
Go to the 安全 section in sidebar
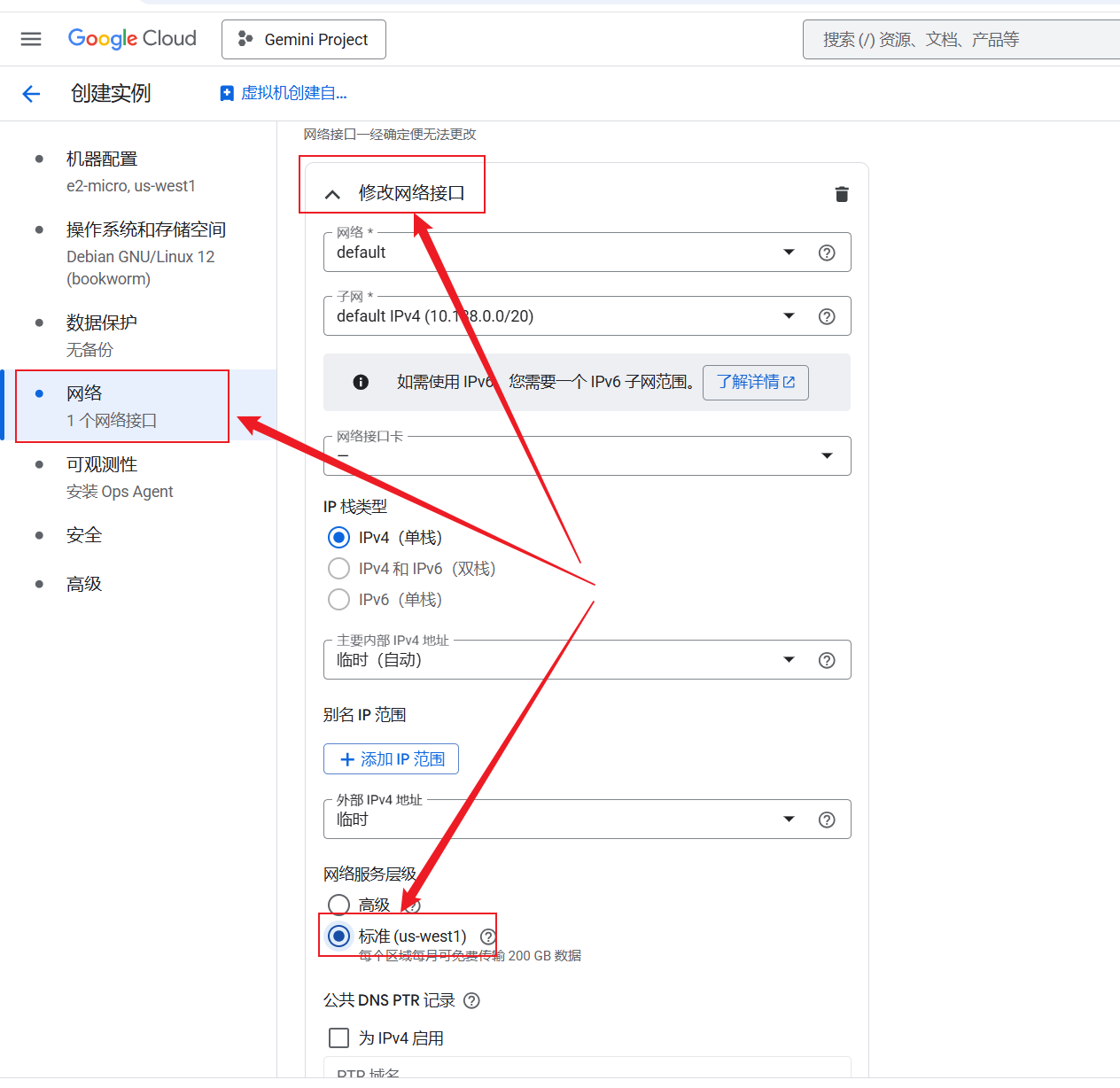click(x=84, y=534)
